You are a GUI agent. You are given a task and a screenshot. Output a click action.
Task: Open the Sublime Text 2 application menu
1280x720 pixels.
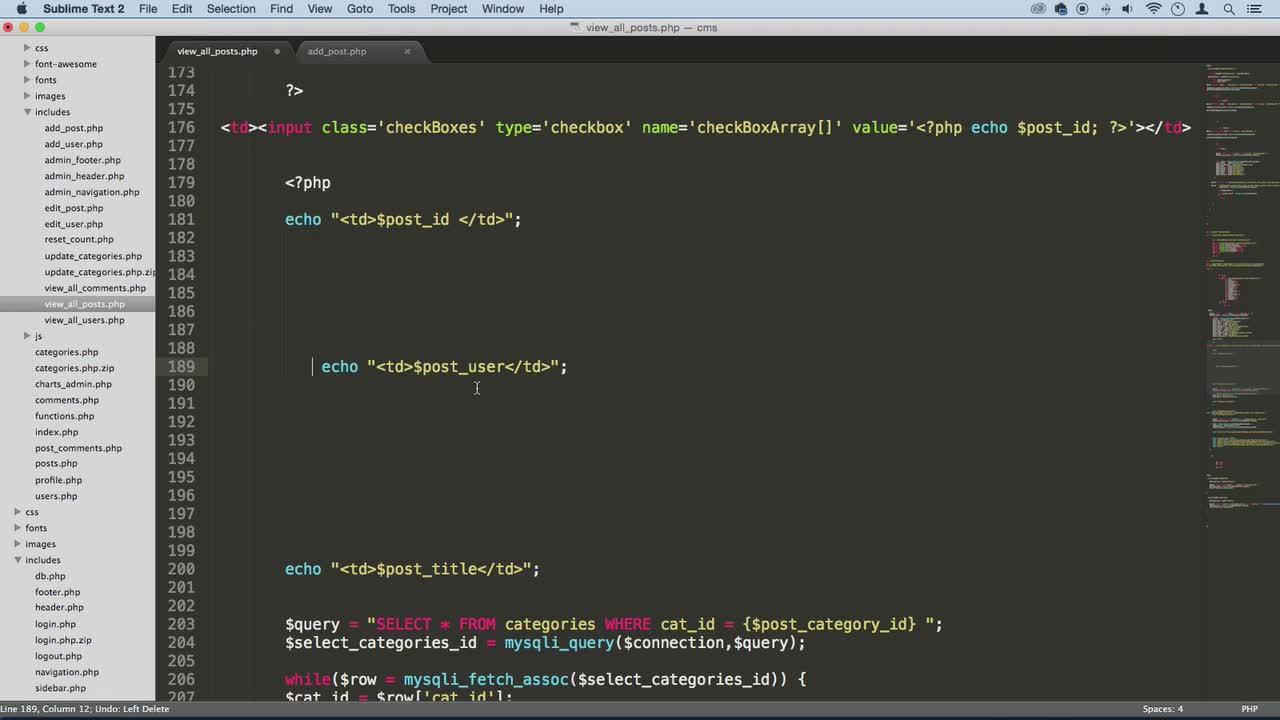tap(84, 9)
